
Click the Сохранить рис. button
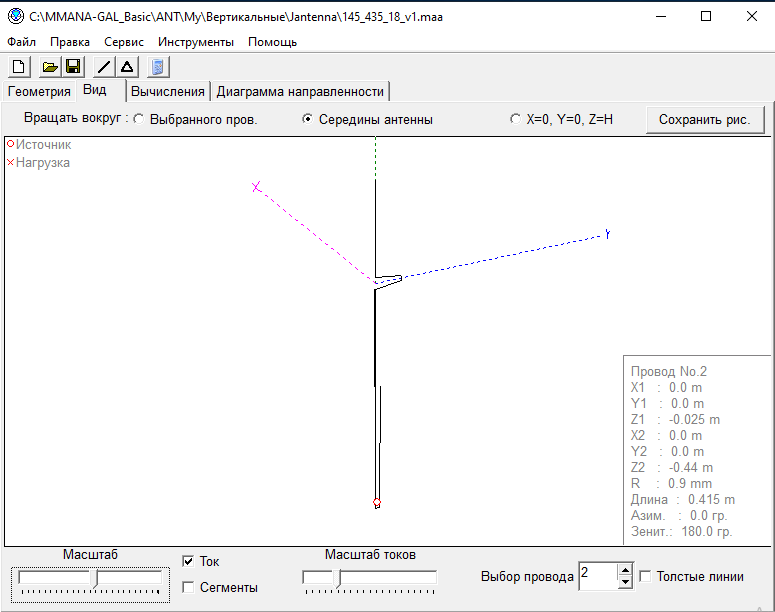(705, 120)
